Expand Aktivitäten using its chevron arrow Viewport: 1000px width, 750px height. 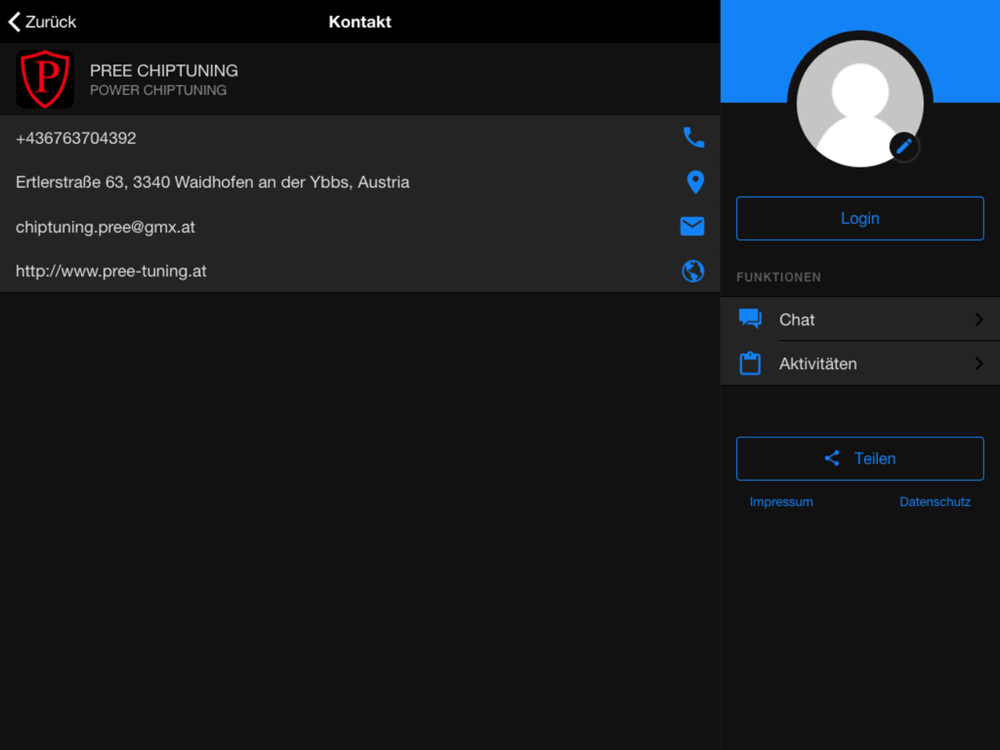979,364
